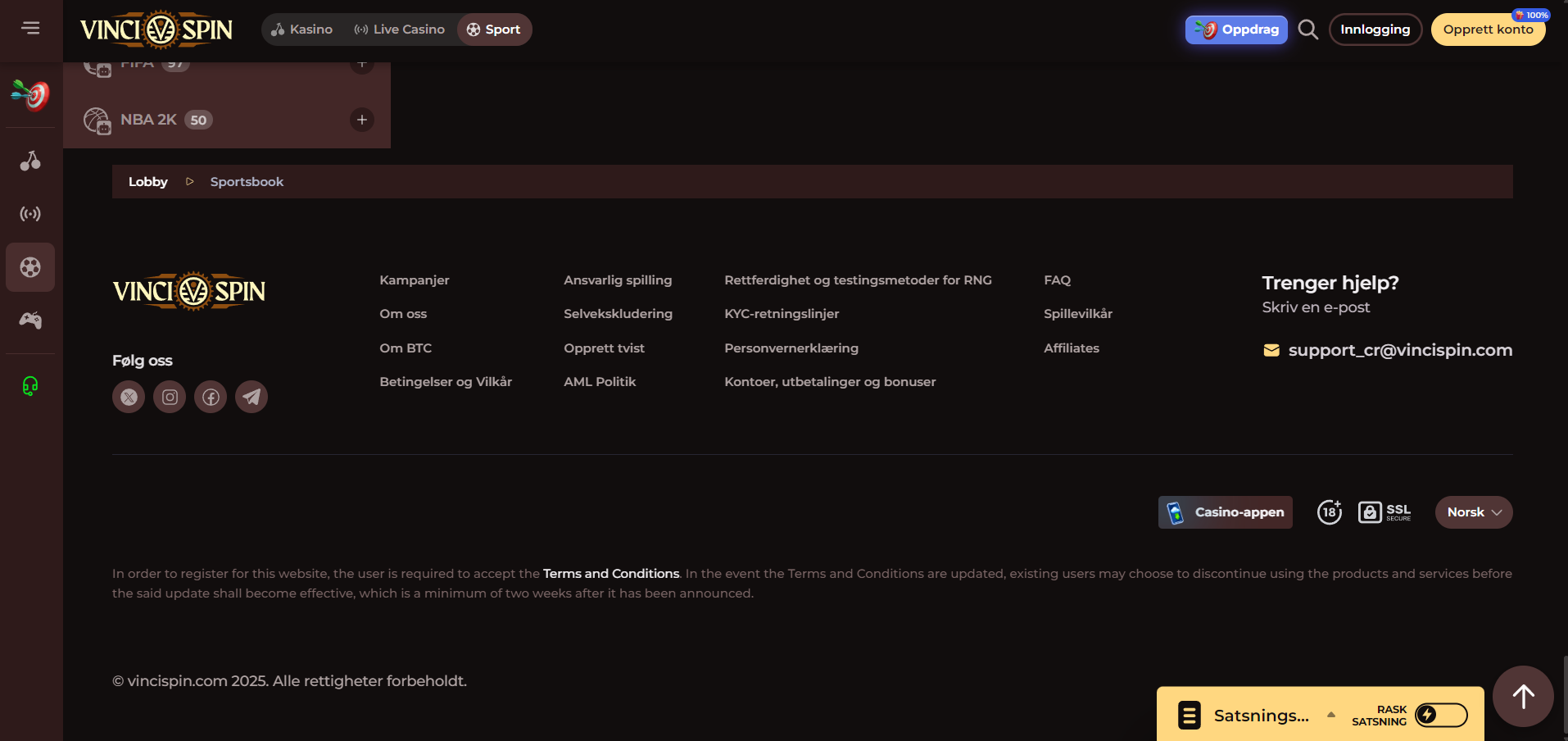Screen dimensions: 1568x741
Task: Open the Spillevilkår link
Action: (1078, 314)
